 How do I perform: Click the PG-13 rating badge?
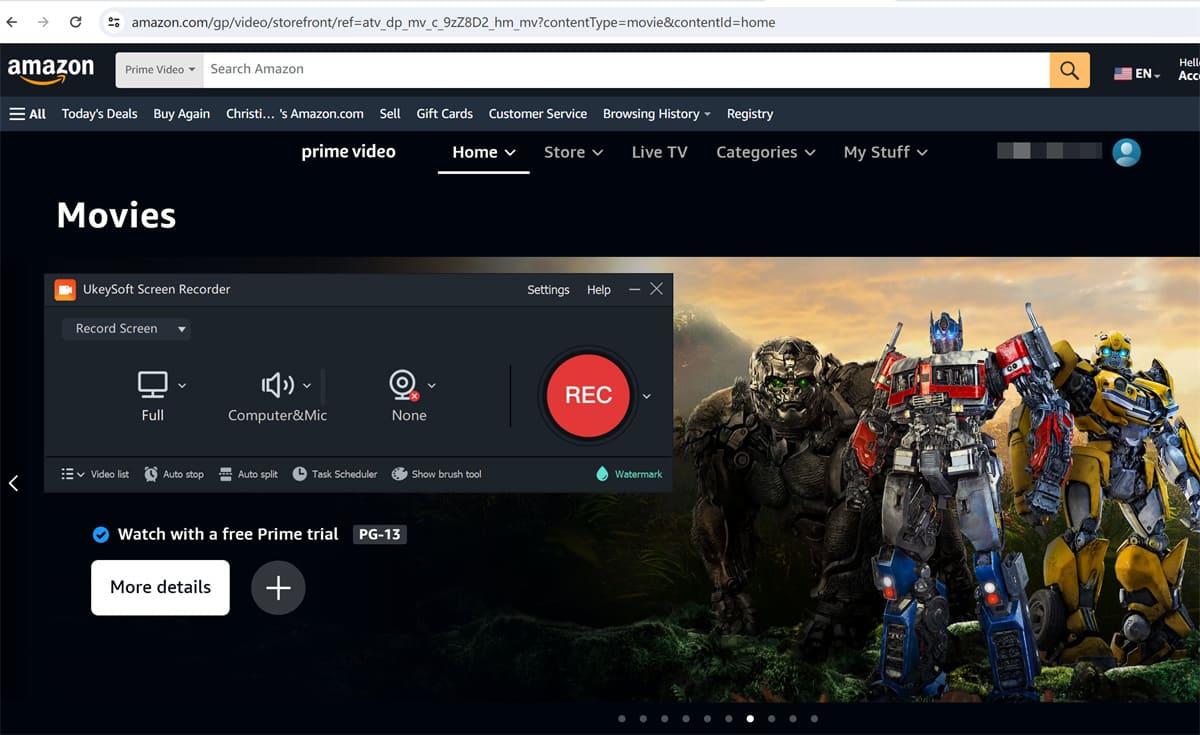380,534
